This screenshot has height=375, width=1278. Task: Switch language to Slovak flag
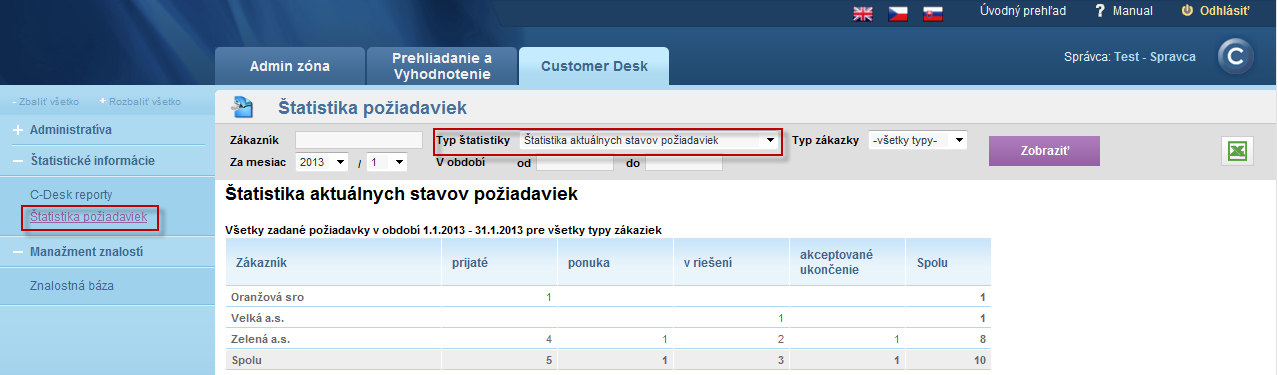[x=932, y=13]
